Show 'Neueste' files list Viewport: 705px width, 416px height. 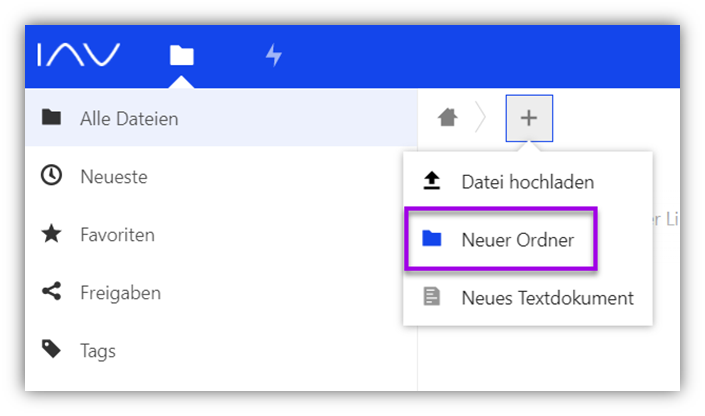[113, 177]
